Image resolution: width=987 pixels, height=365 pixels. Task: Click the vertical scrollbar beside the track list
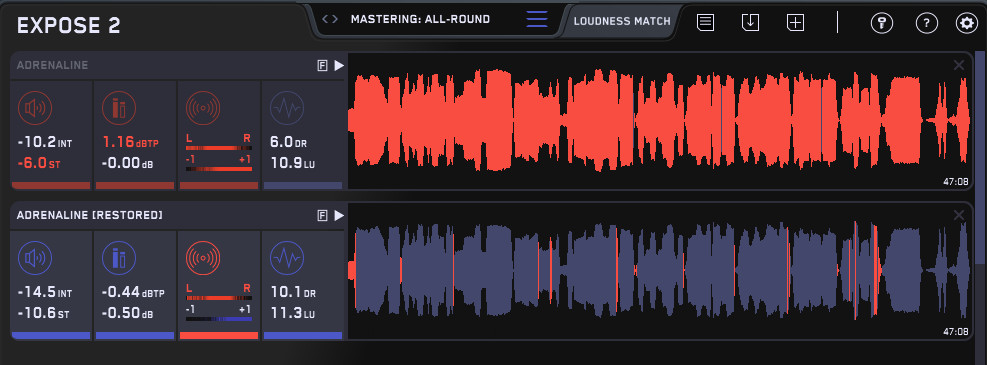coord(979,157)
